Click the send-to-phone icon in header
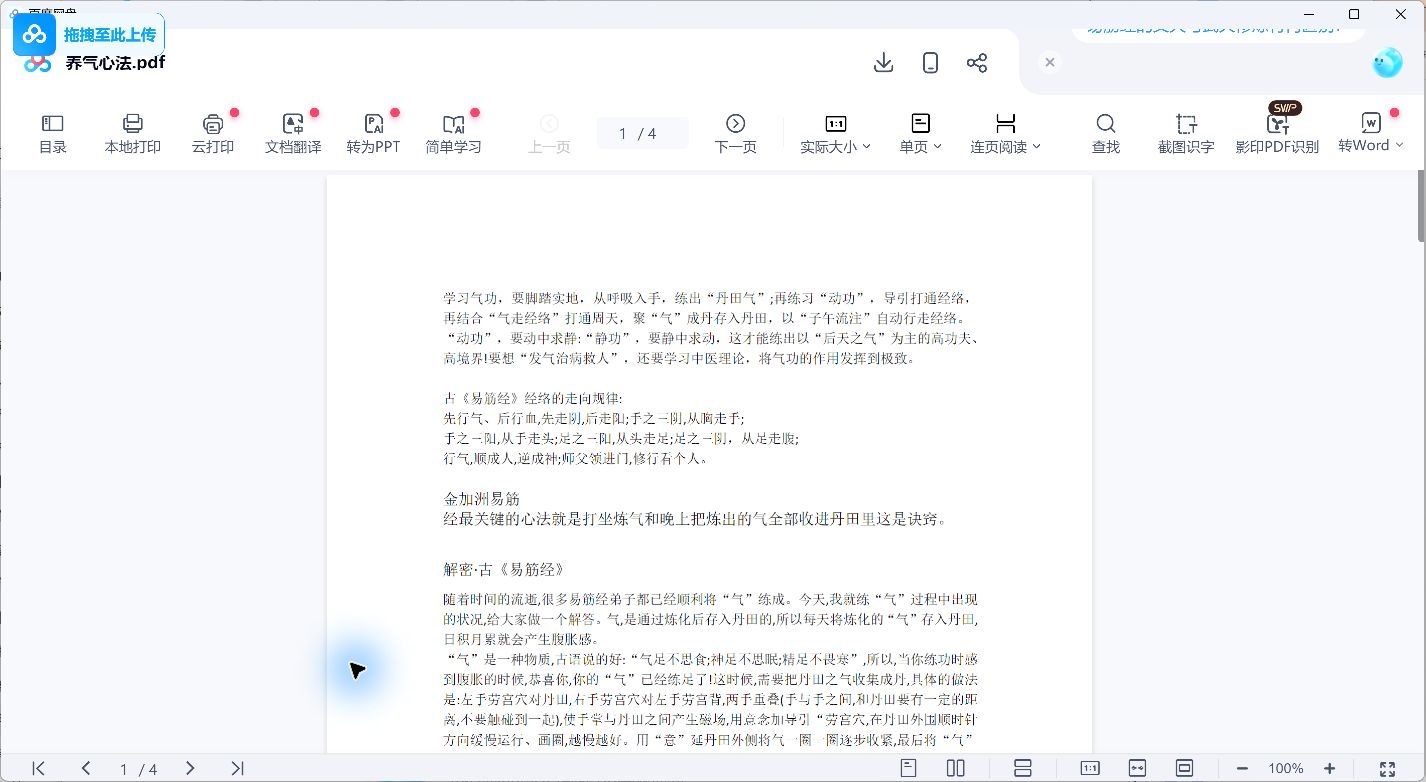This screenshot has width=1426, height=782. click(x=930, y=63)
